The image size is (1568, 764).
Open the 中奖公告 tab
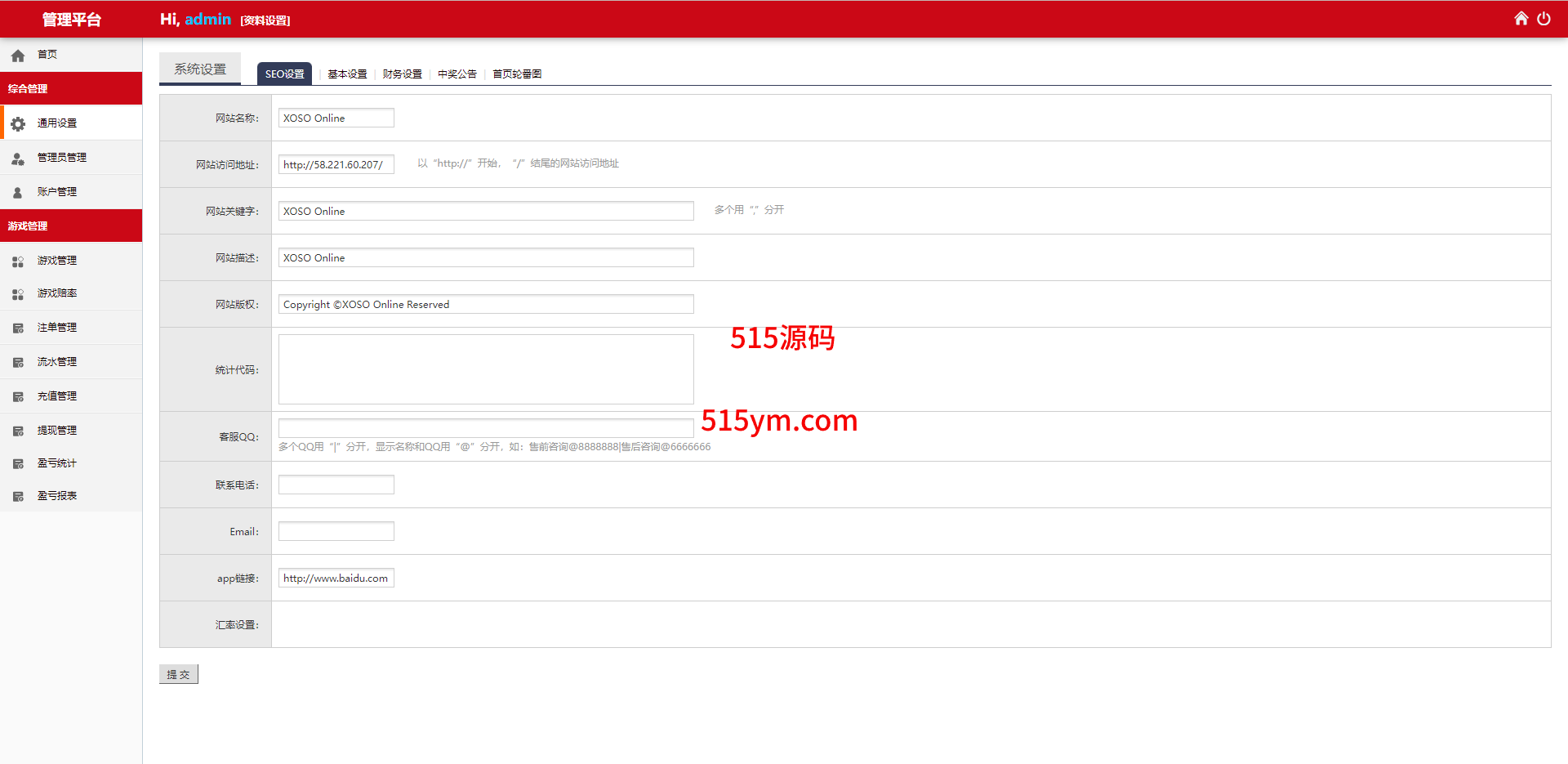tap(457, 74)
